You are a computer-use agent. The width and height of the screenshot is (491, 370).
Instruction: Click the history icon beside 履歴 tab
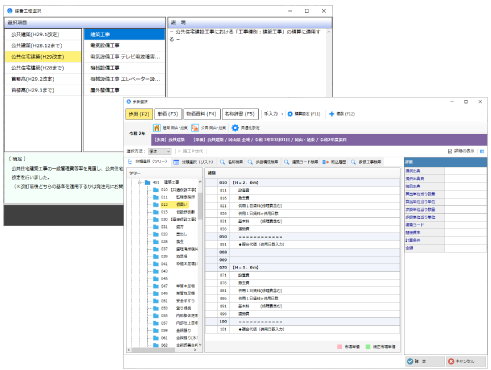pyautogui.click(x=325, y=162)
